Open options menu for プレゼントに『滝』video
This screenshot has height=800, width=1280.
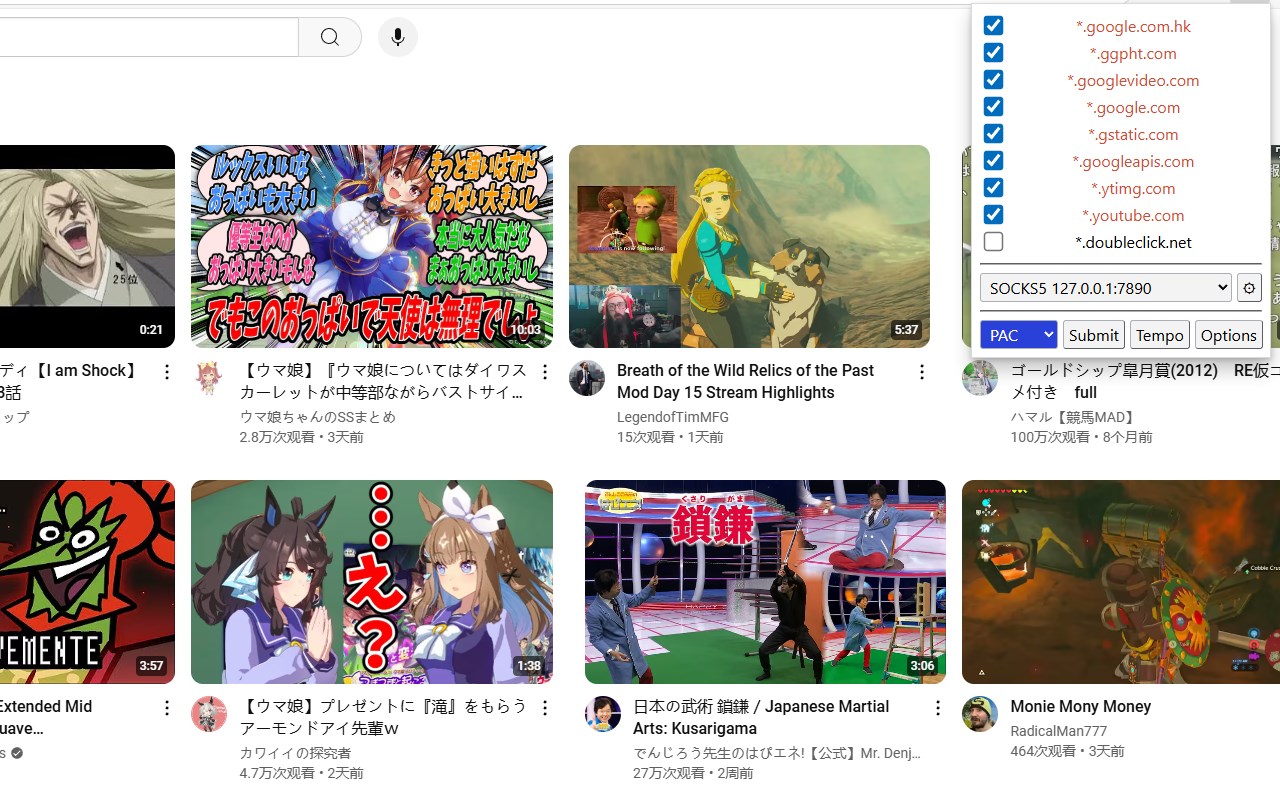point(545,708)
